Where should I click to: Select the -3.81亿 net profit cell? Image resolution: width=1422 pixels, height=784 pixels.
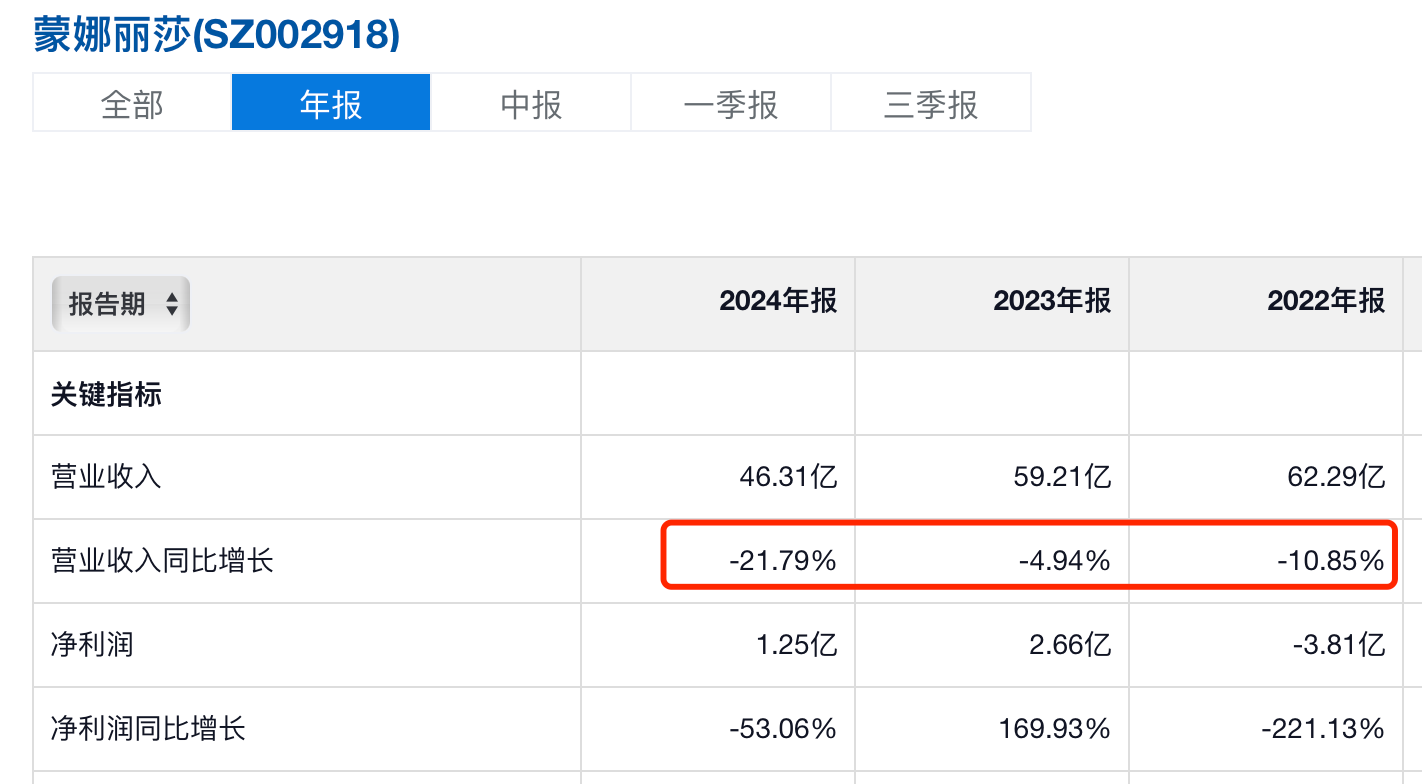[x=1340, y=645]
